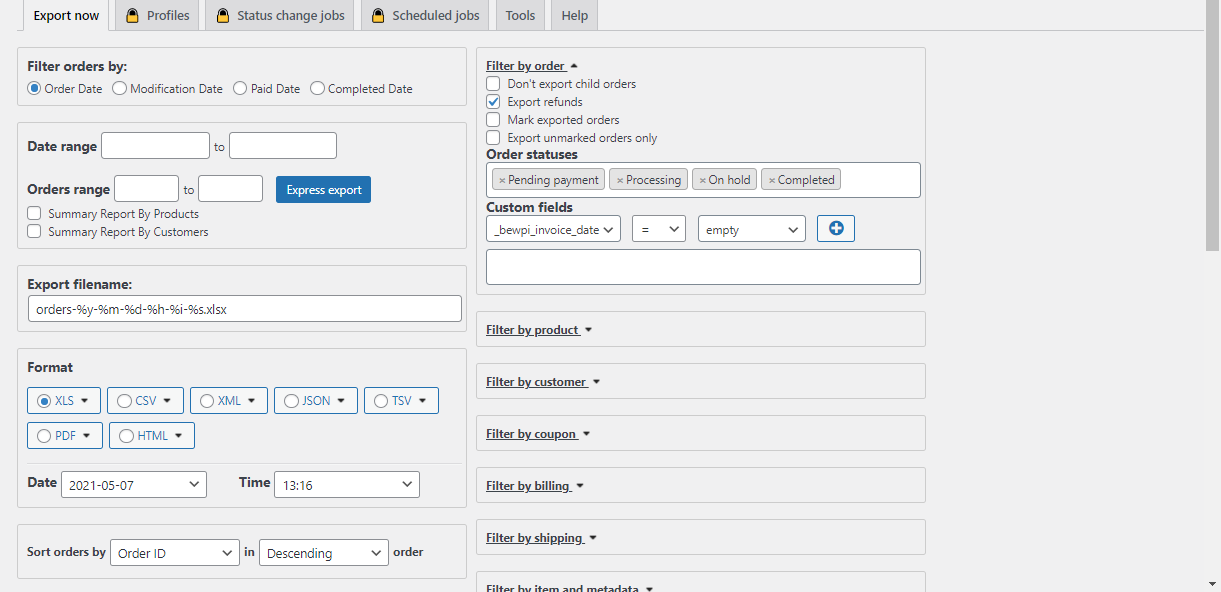This screenshot has width=1221, height=592.
Task: Click the custom fields list box
Action: (x=703, y=267)
